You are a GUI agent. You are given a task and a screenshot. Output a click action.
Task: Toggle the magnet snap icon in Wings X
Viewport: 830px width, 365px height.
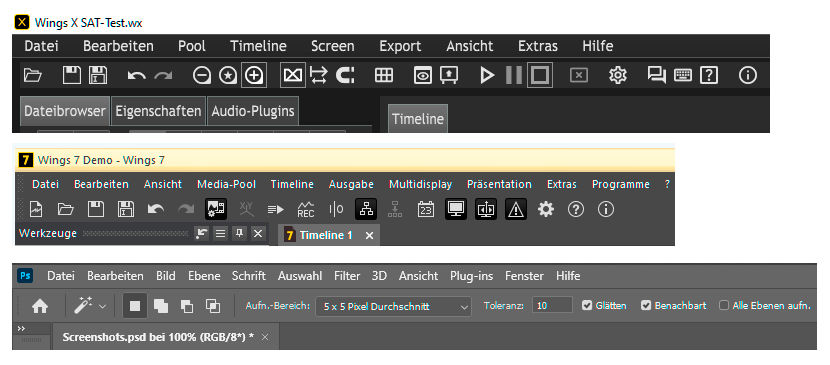tap(345, 76)
